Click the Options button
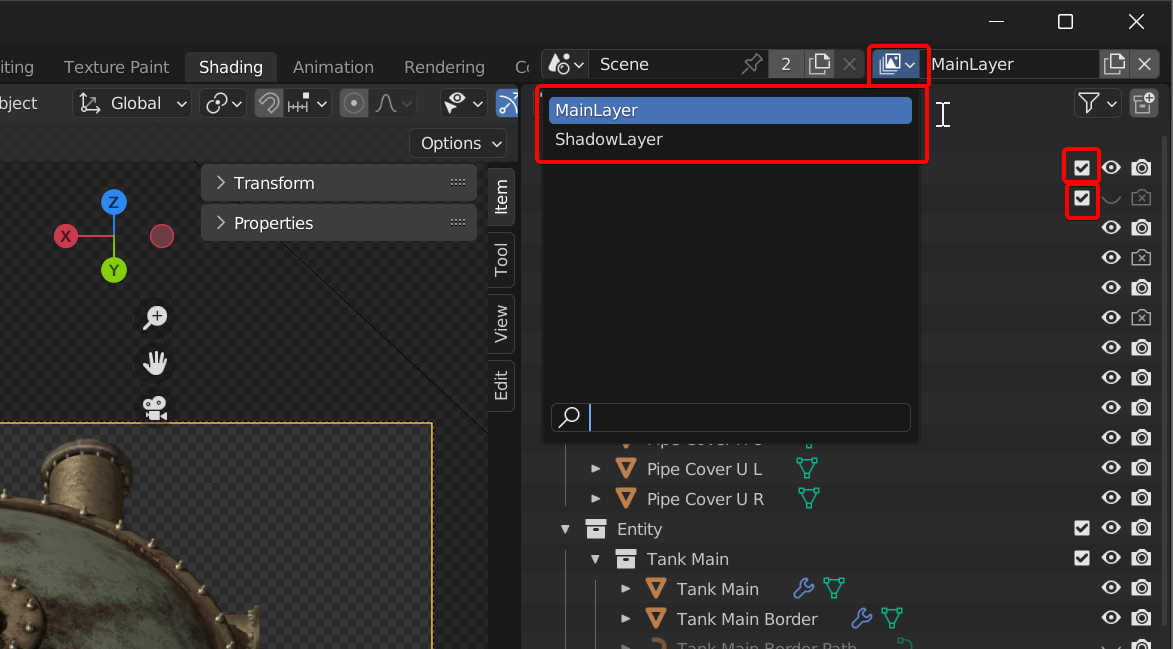This screenshot has height=649, width=1173. [461, 143]
